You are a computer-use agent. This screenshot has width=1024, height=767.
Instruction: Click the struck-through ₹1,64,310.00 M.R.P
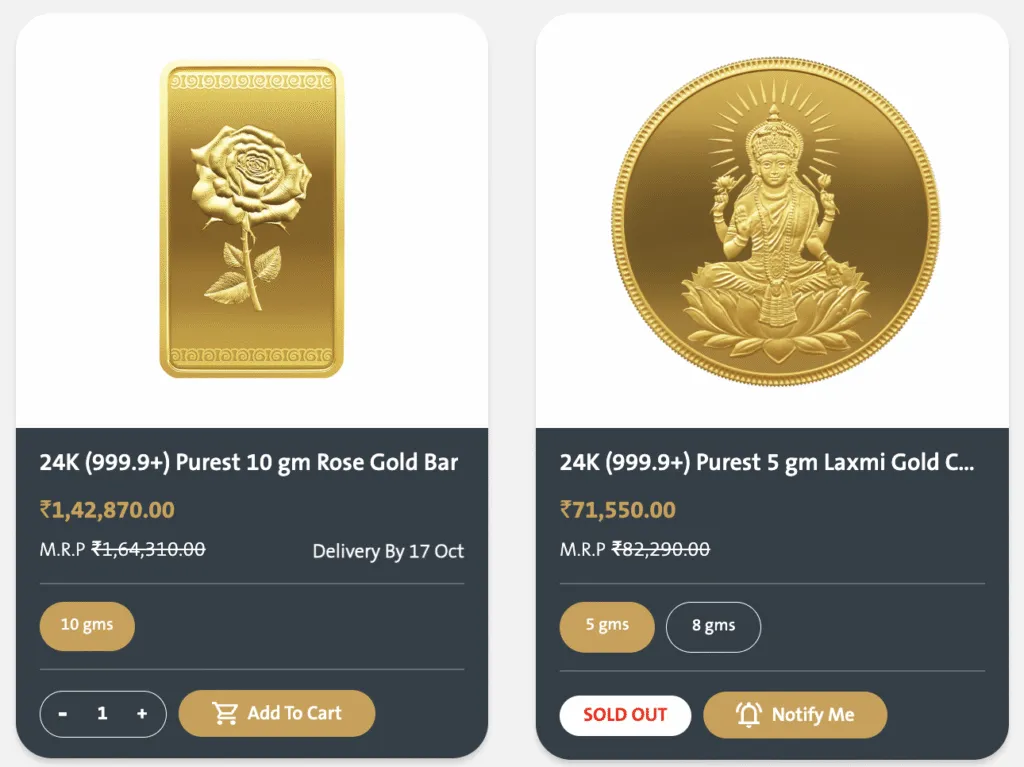tap(148, 549)
